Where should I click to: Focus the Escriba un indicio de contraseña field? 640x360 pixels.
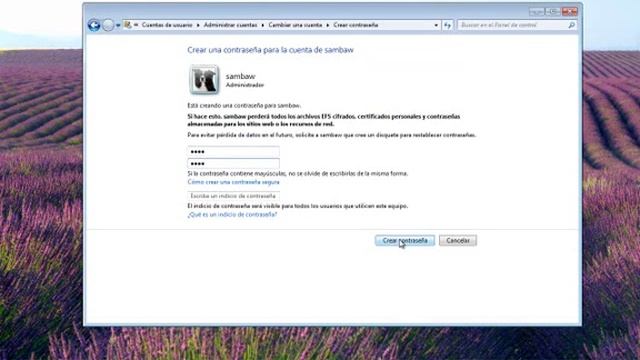(233, 196)
